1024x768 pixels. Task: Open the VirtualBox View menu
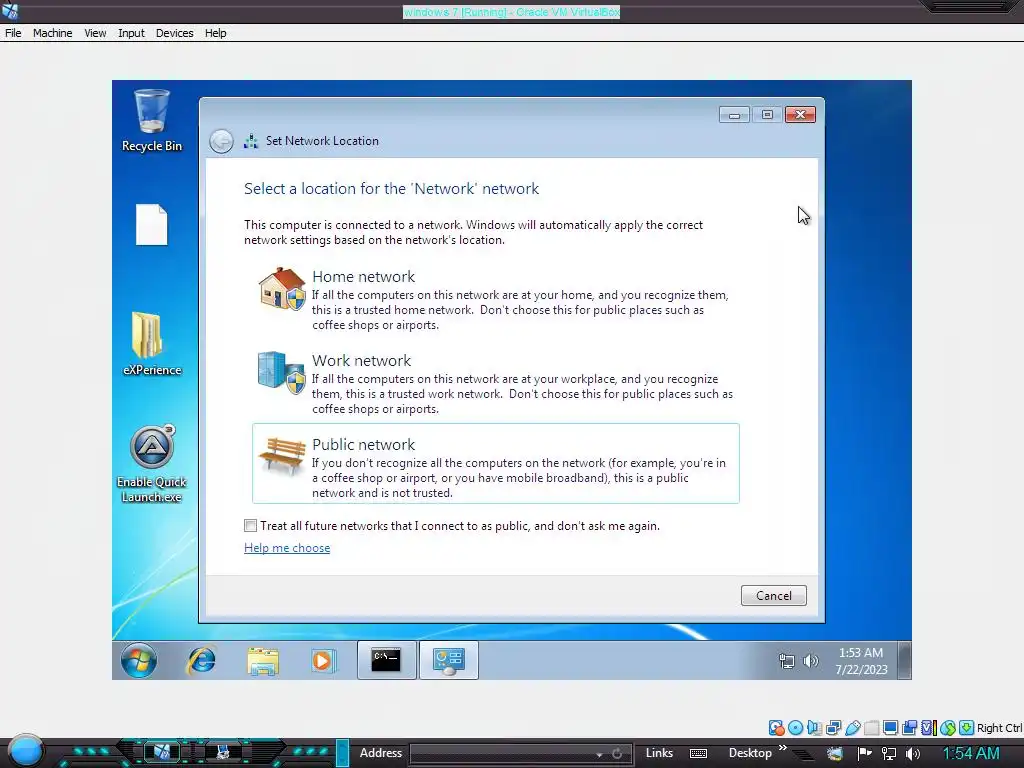click(x=95, y=33)
